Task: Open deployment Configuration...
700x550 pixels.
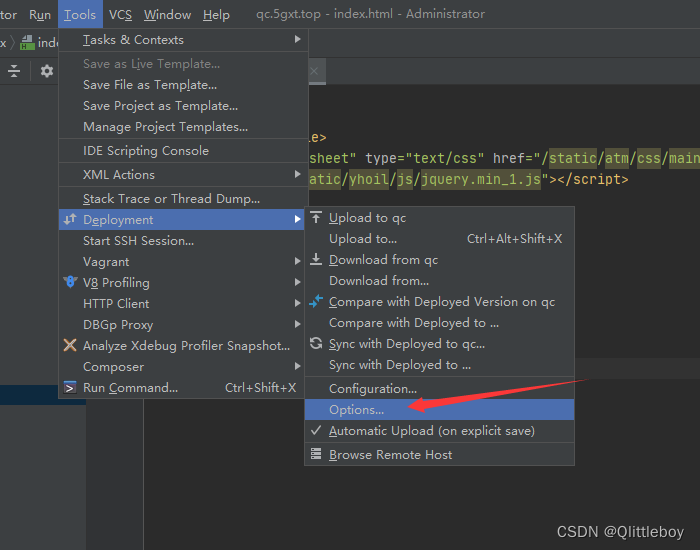Action: pyautogui.click(x=439, y=389)
